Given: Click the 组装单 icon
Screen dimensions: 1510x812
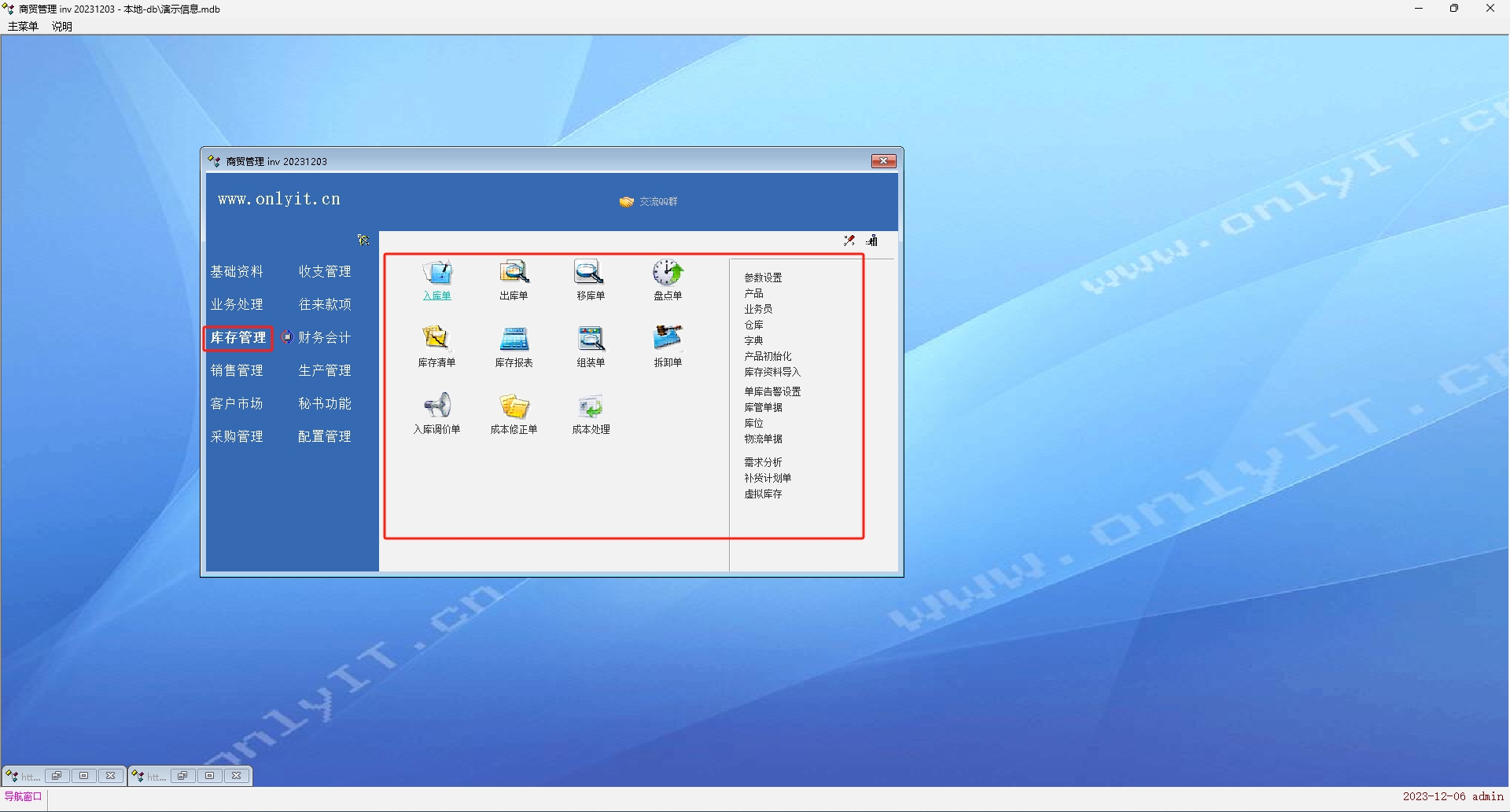Looking at the screenshot, I should point(590,339).
